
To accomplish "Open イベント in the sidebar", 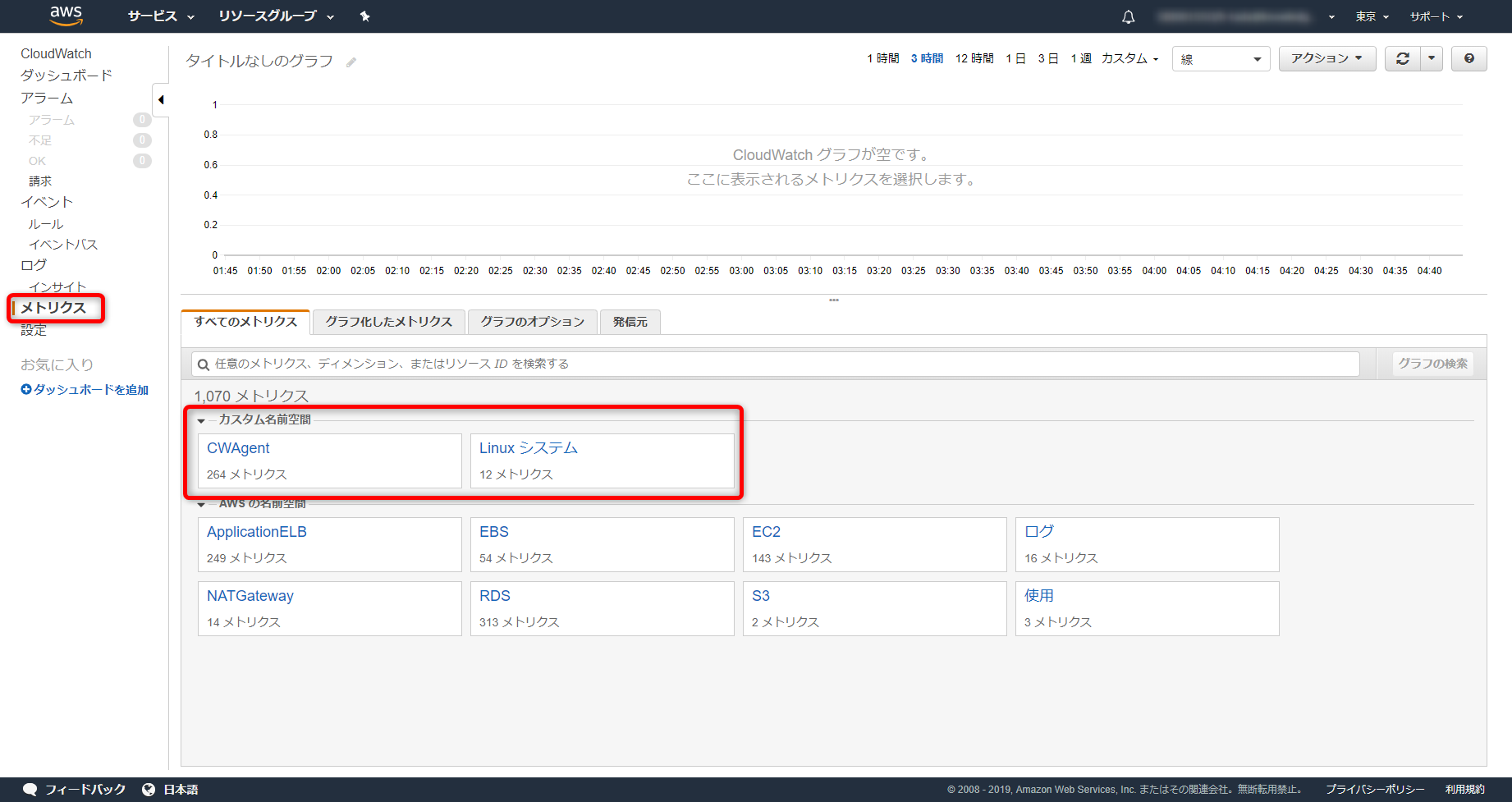I will (x=47, y=202).
